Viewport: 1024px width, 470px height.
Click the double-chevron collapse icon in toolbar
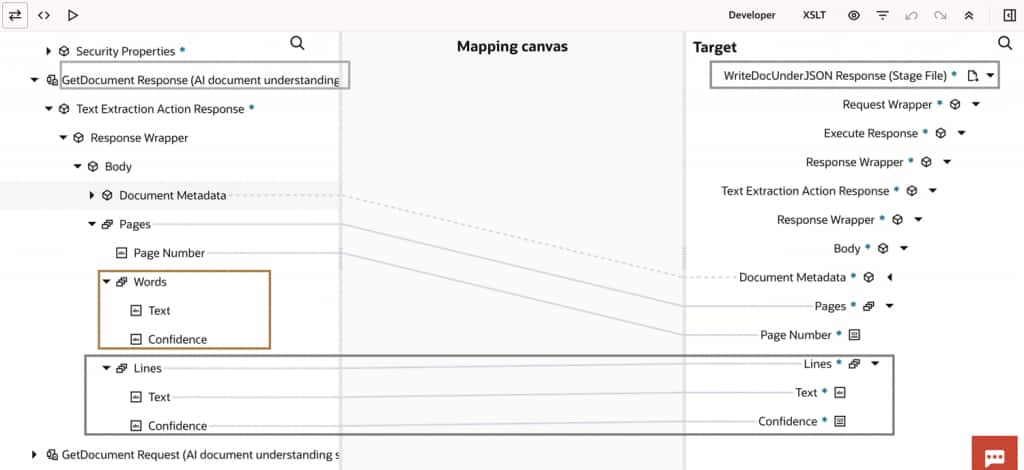coord(968,16)
